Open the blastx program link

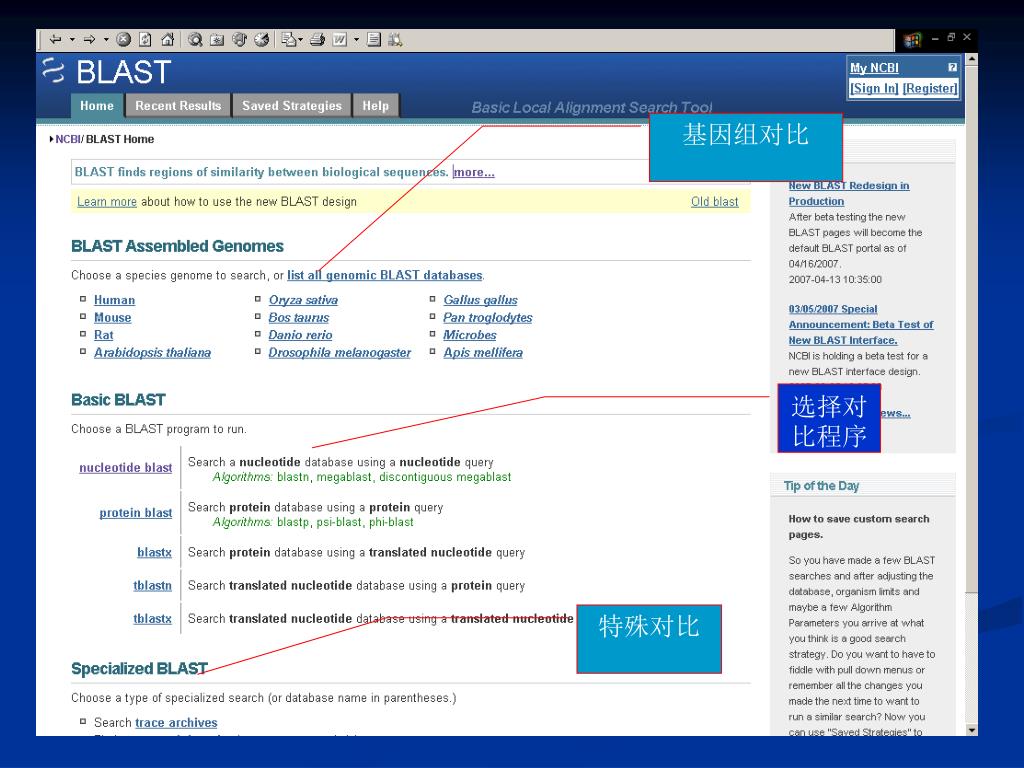point(154,552)
